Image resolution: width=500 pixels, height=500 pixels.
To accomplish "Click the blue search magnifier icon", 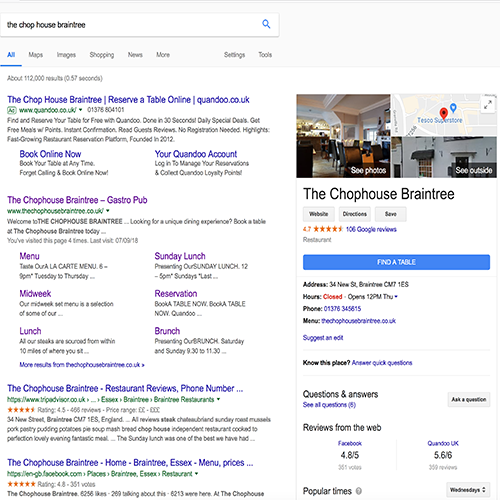I will point(266,24).
